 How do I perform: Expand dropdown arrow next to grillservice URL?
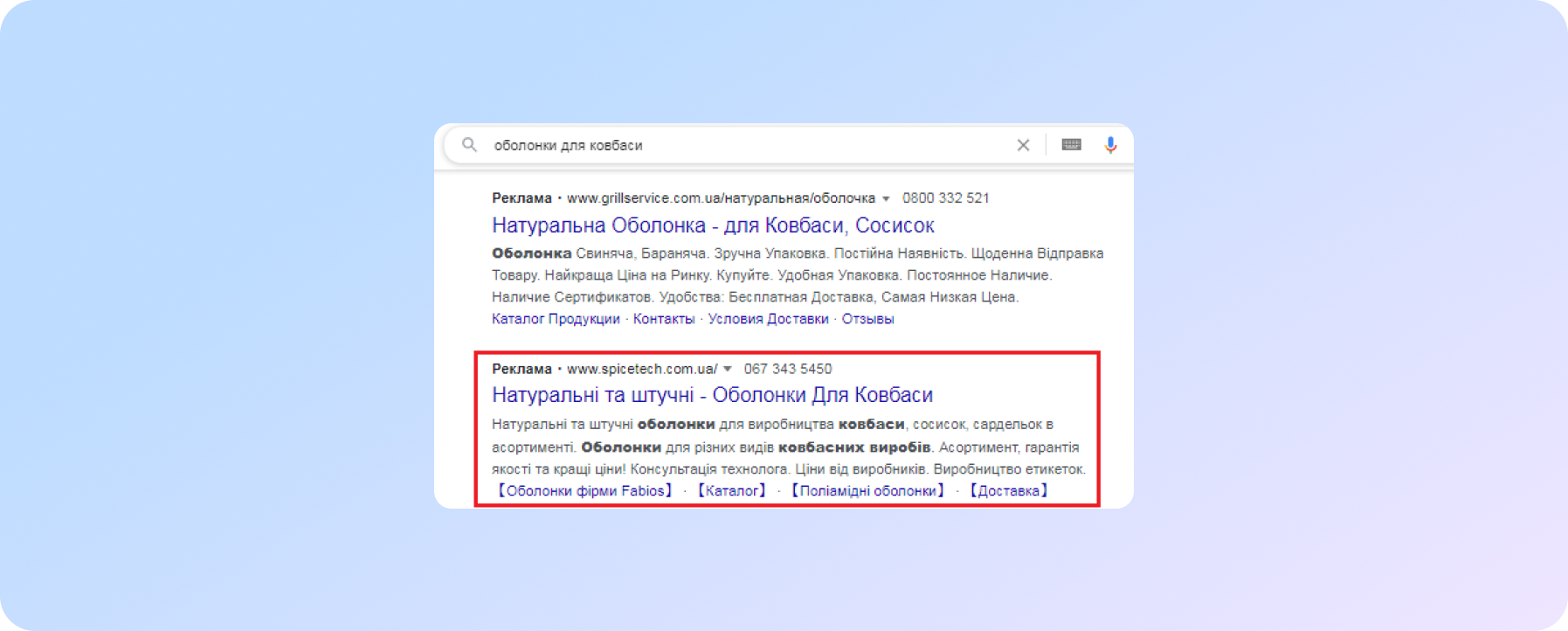(x=886, y=198)
